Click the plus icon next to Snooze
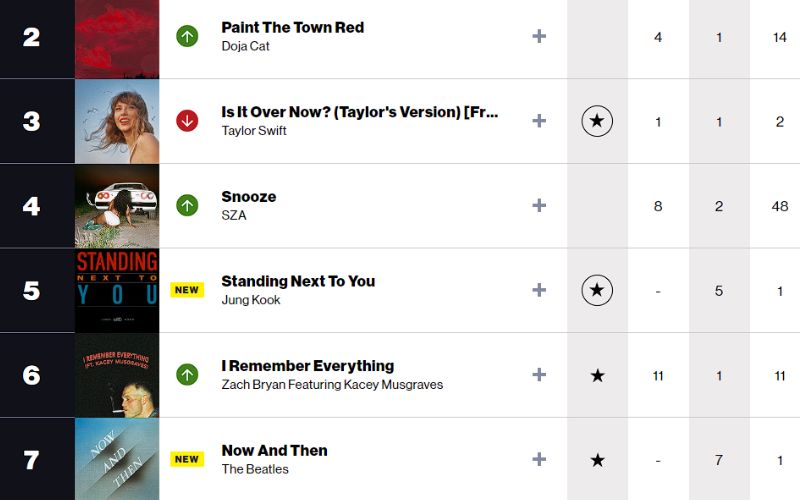Viewport: 800px width, 500px height. coord(539,205)
